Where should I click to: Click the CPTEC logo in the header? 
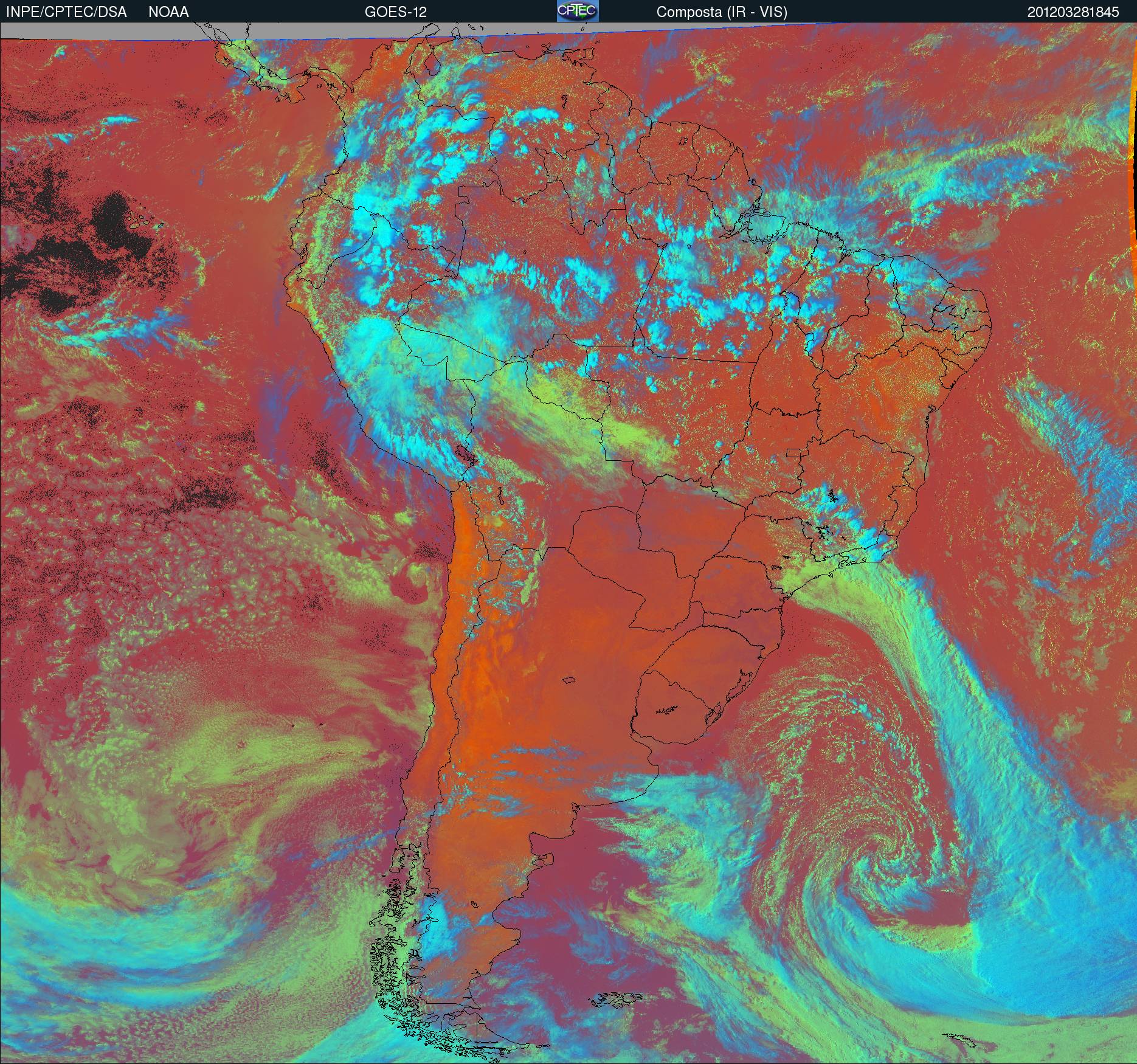click(x=578, y=11)
